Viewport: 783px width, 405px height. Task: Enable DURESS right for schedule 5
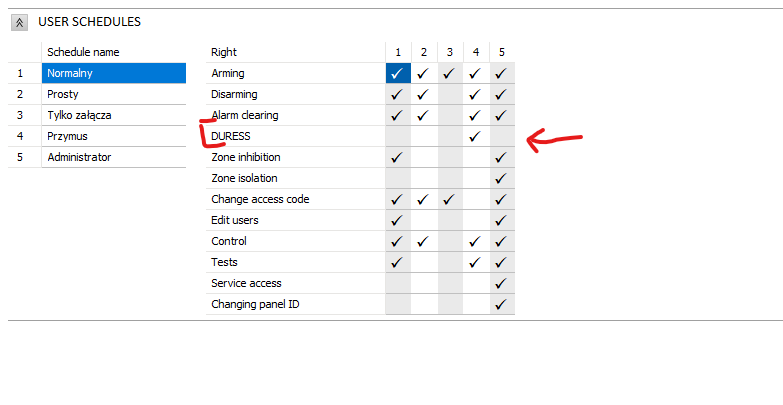pos(502,136)
